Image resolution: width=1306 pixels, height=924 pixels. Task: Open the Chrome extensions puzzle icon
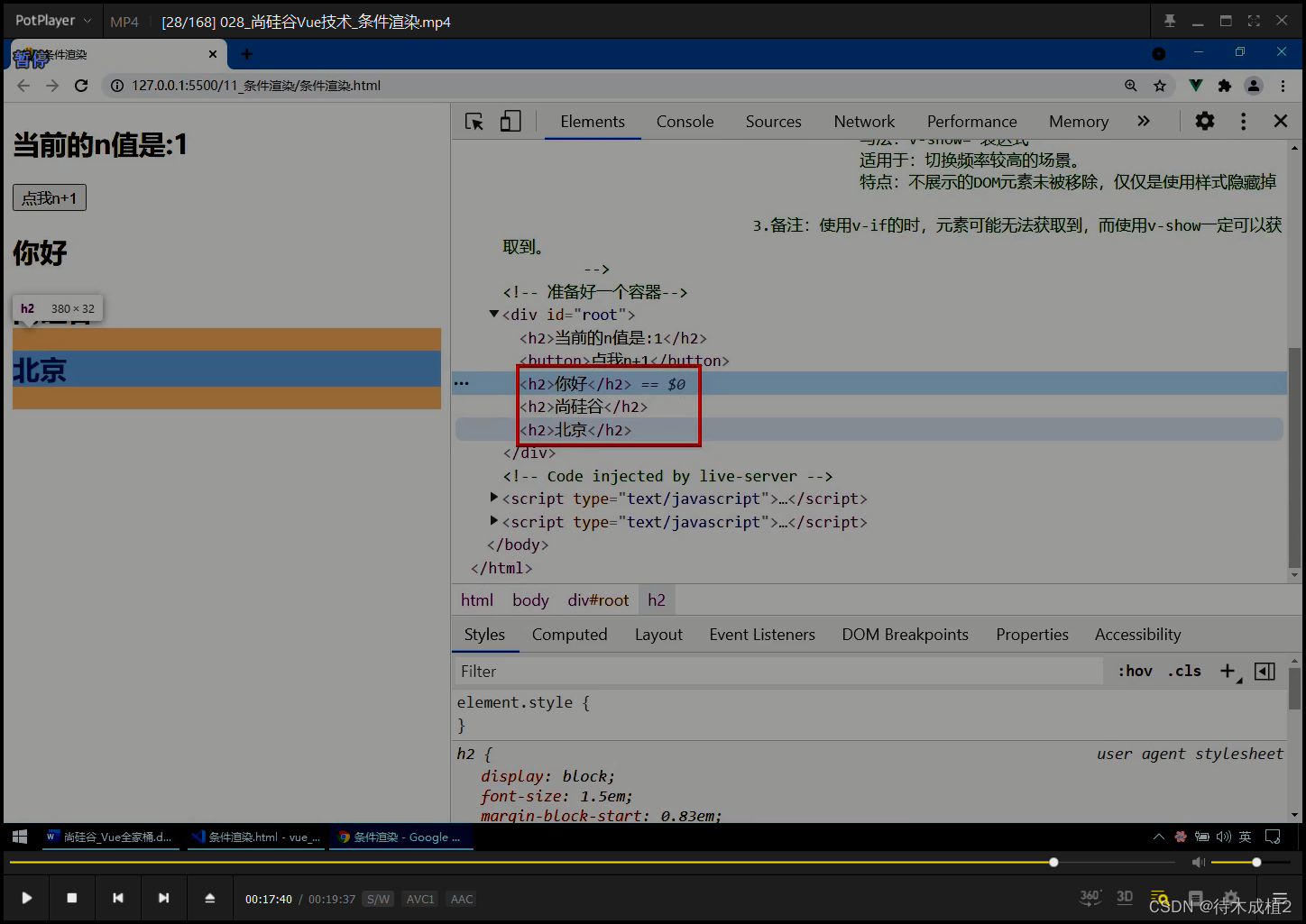click(1224, 86)
